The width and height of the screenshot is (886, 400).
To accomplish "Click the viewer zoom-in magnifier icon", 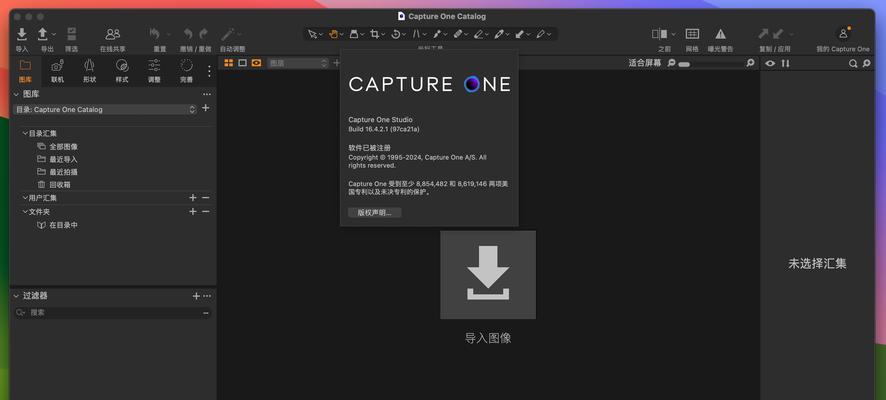I will 750,63.
